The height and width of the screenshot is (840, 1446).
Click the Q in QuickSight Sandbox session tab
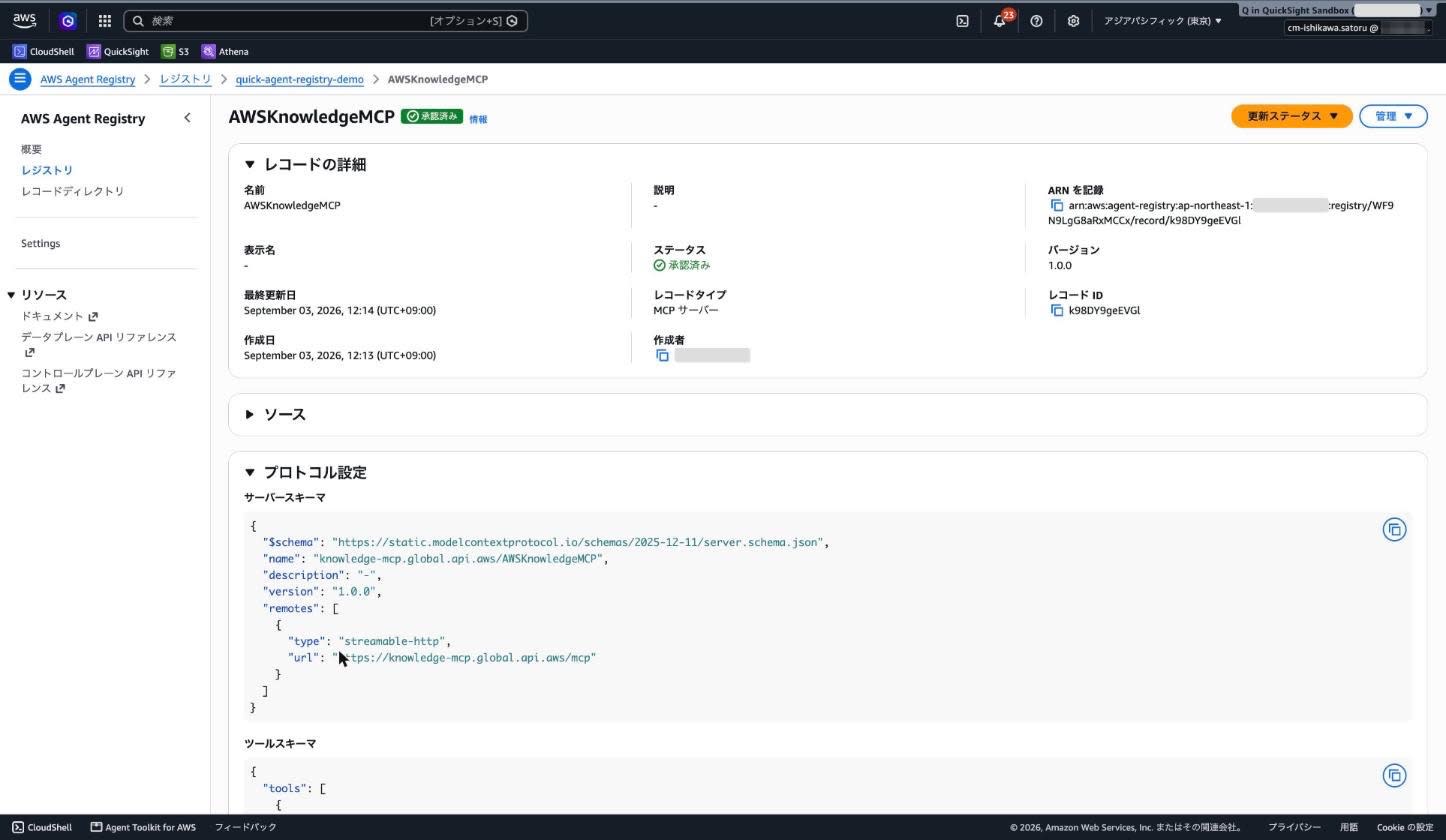point(1338,10)
